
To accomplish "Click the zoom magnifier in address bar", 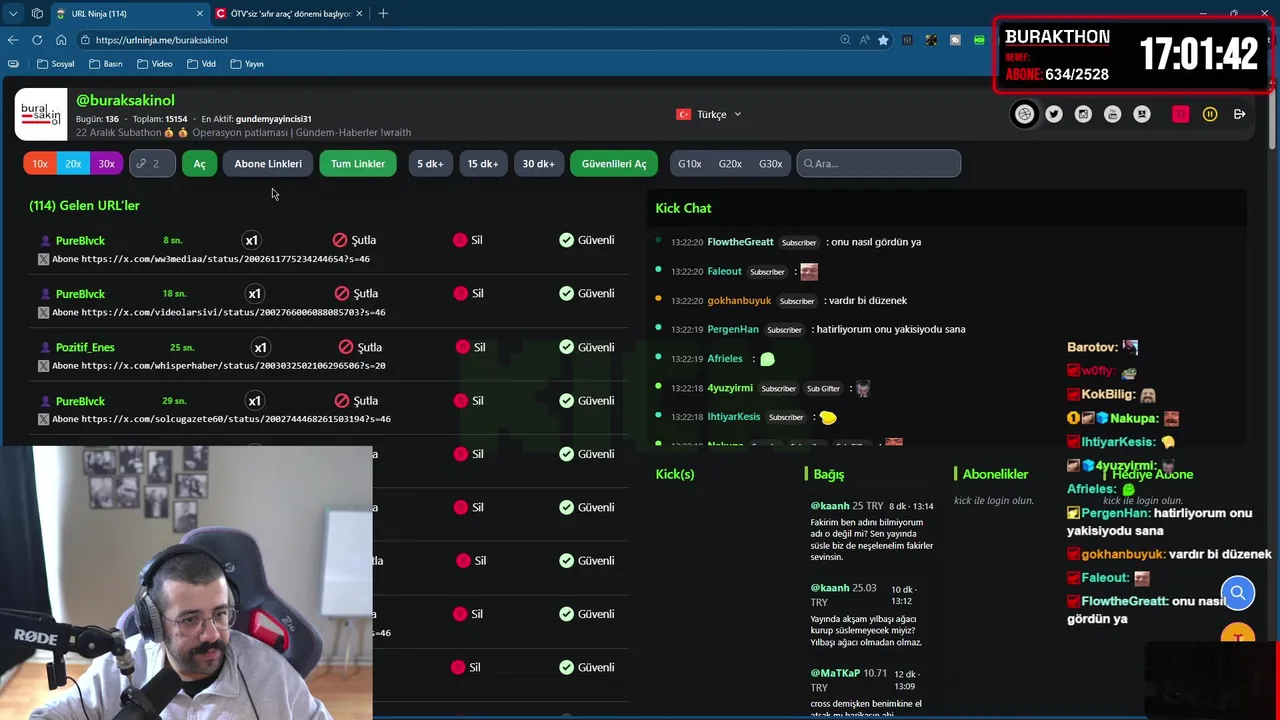I will coord(845,40).
